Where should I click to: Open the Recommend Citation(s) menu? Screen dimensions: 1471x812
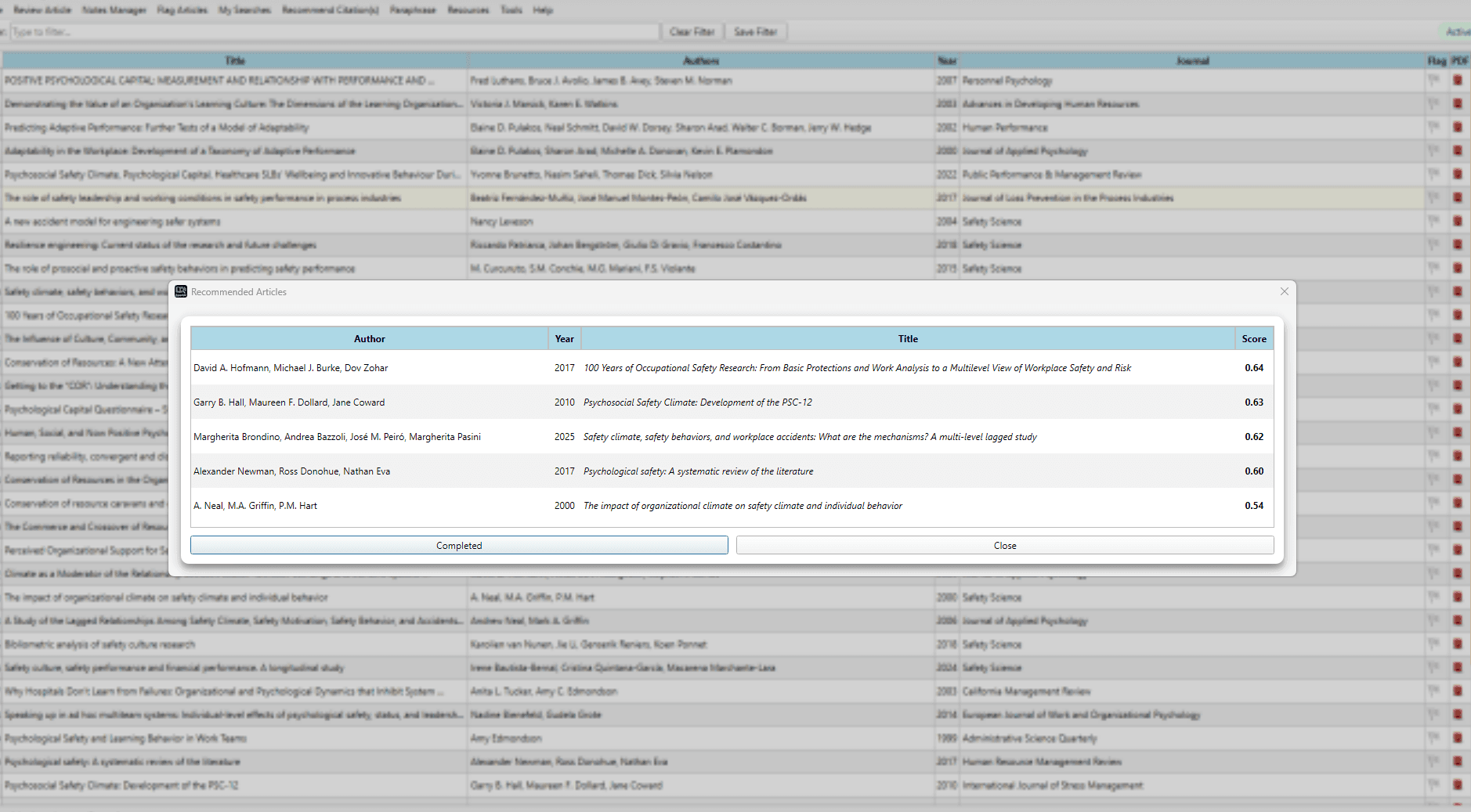click(329, 10)
